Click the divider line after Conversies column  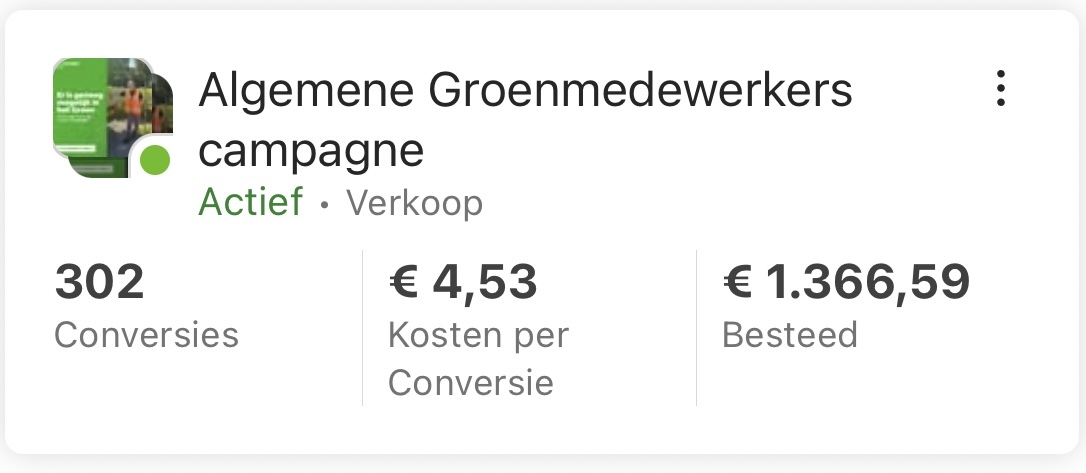click(362, 328)
